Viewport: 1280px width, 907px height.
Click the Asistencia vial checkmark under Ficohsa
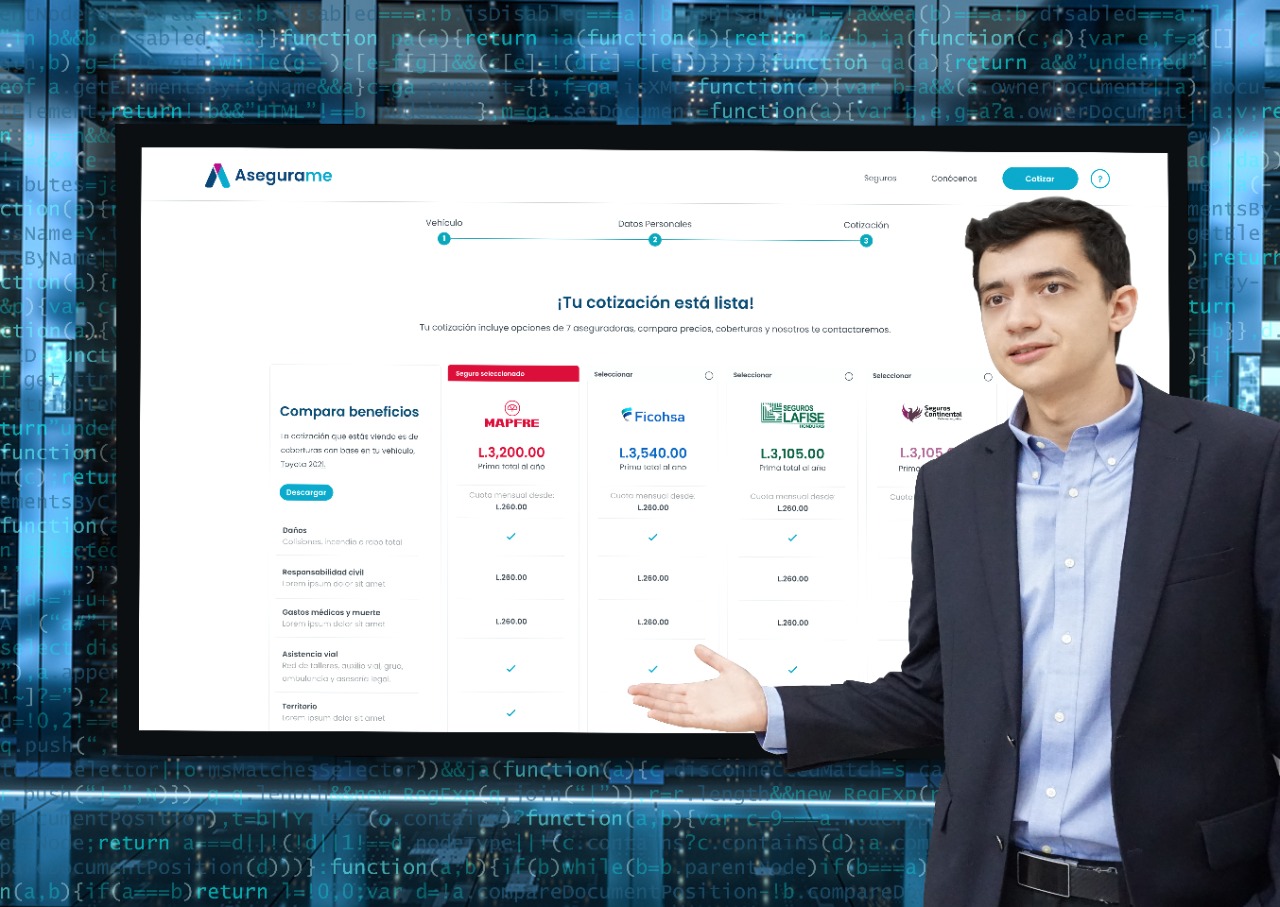652,668
